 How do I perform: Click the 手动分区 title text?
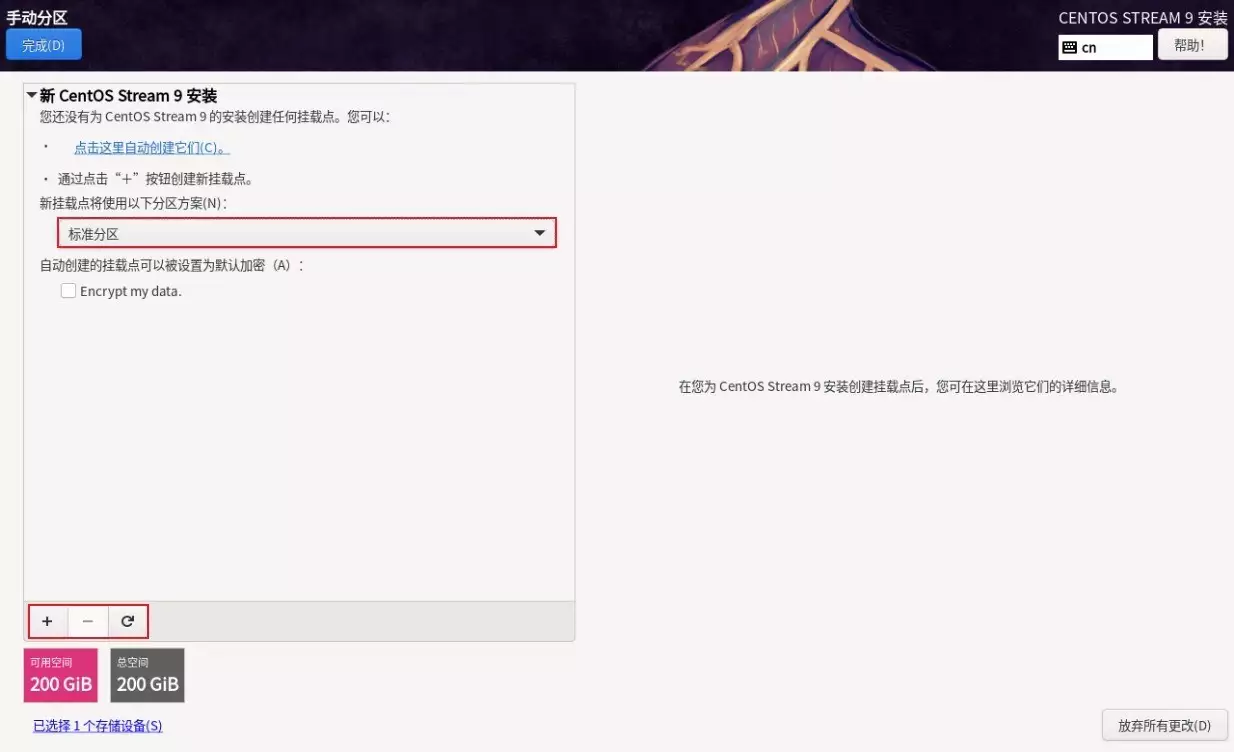coord(37,17)
